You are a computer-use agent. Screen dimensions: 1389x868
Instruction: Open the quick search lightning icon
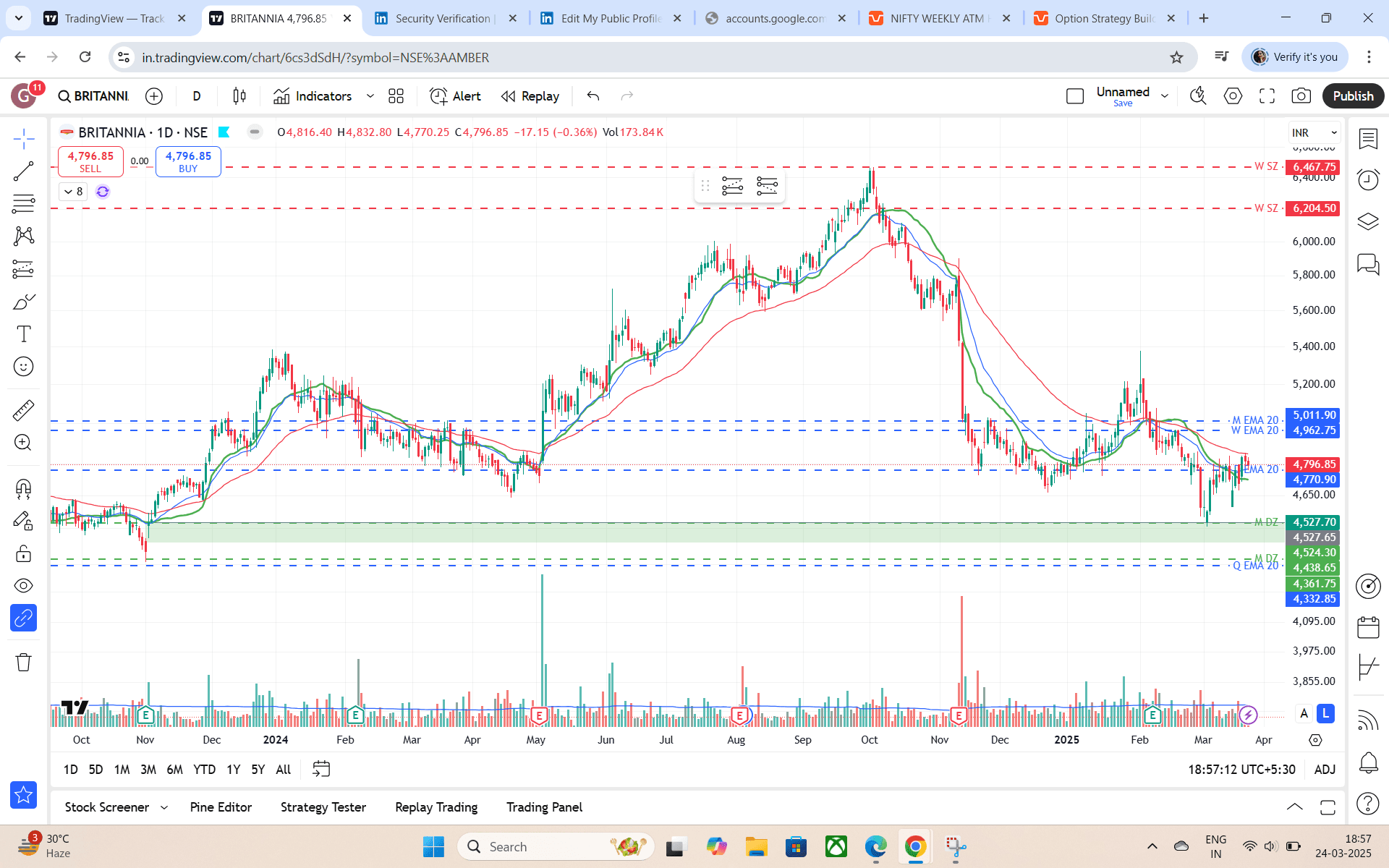click(1198, 96)
